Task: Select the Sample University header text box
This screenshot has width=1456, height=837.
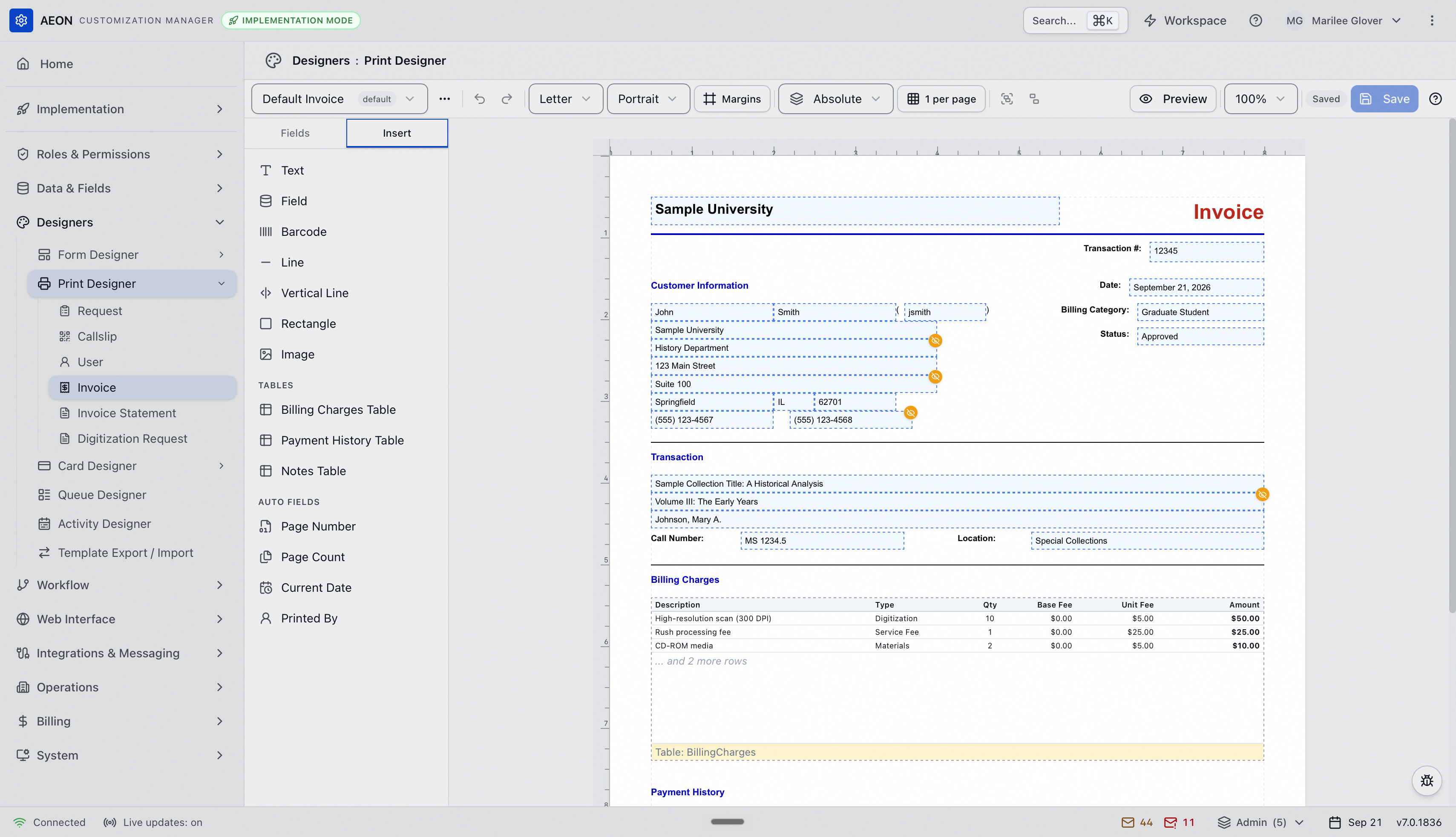Action: tap(855, 211)
